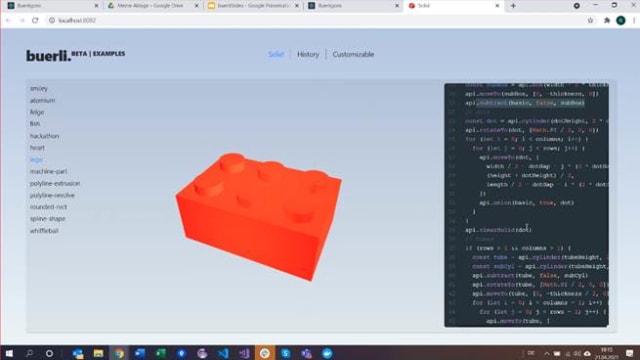Load the atomium example
Image resolution: width=640 pixels, height=360 pixels.
42,100
